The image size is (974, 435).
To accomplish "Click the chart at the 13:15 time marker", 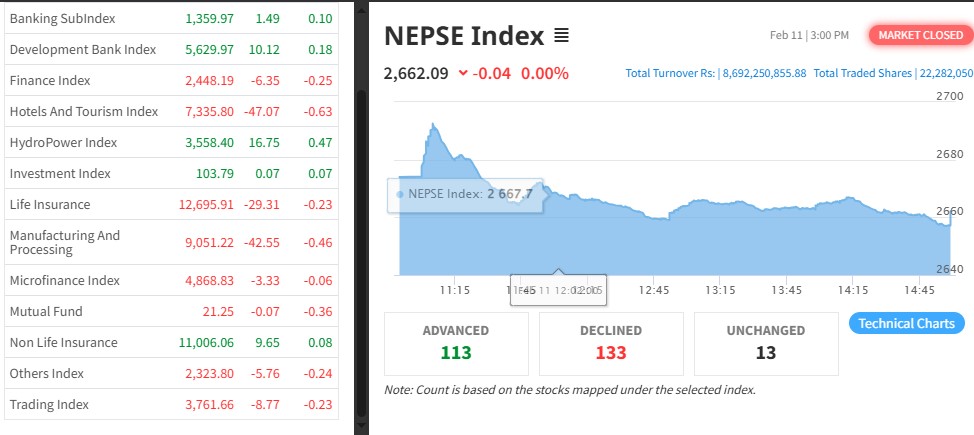I will (720, 240).
